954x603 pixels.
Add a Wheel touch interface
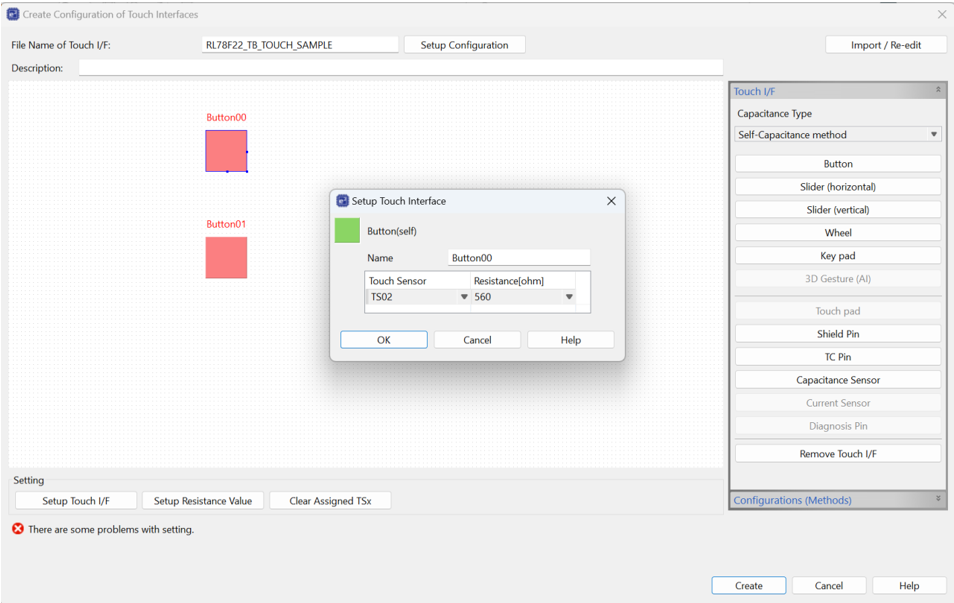pyautogui.click(x=838, y=233)
